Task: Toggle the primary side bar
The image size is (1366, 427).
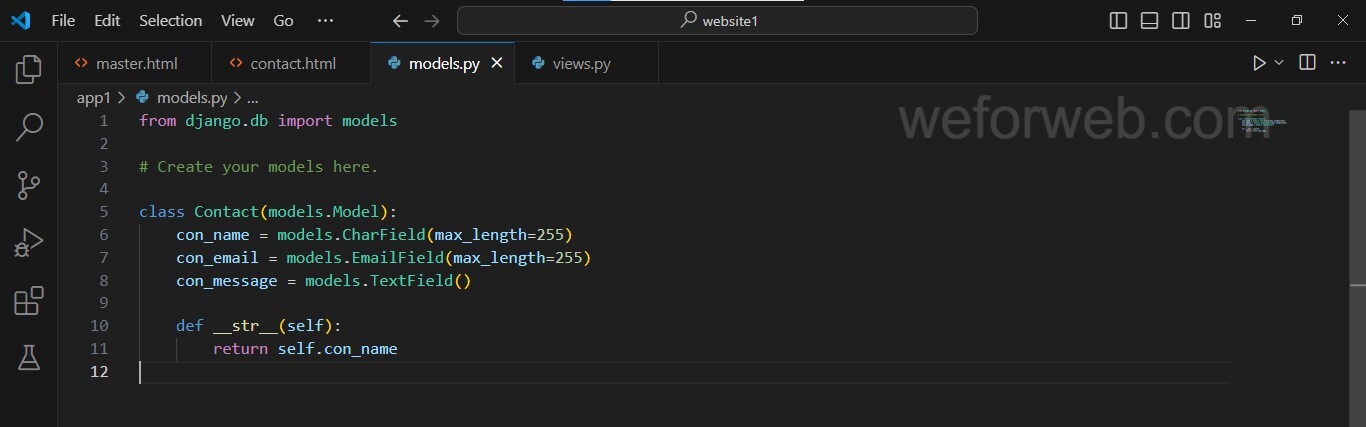Action: pos(1119,20)
